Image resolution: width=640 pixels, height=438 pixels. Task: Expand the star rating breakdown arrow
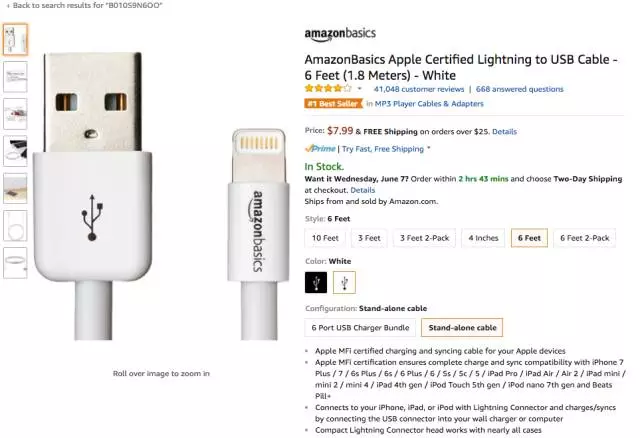tap(359, 89)
